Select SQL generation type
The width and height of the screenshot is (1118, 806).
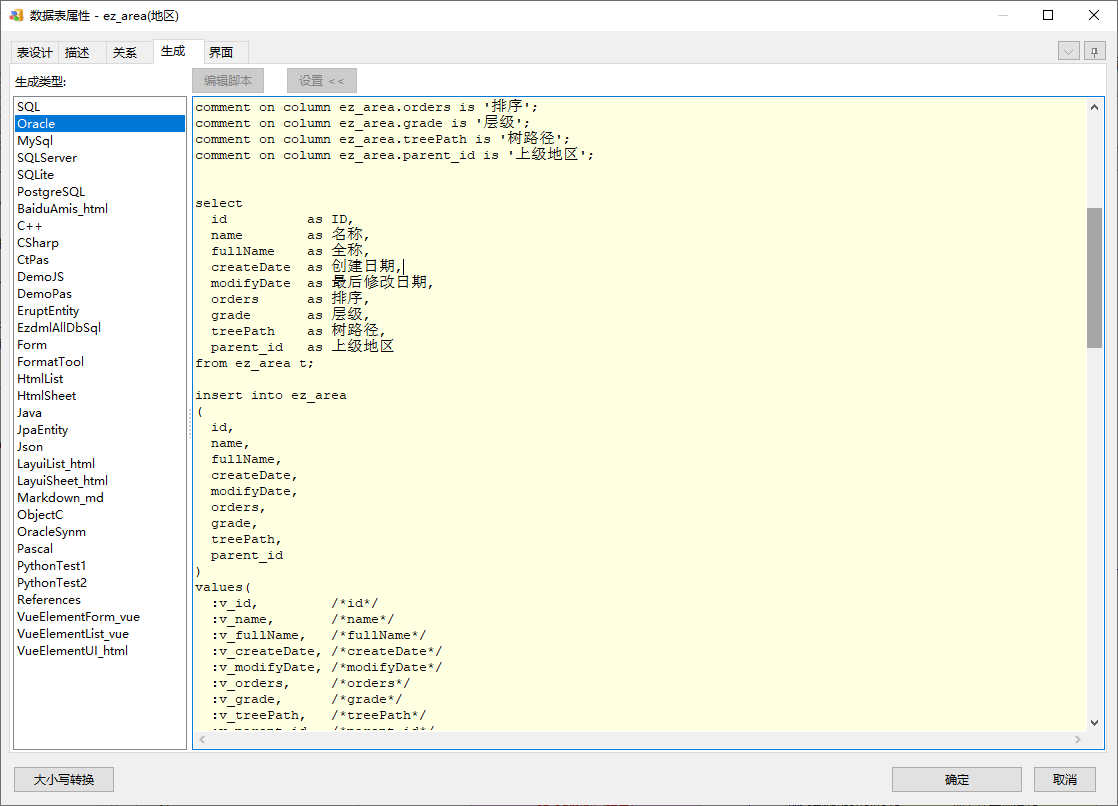coord(100,107)
